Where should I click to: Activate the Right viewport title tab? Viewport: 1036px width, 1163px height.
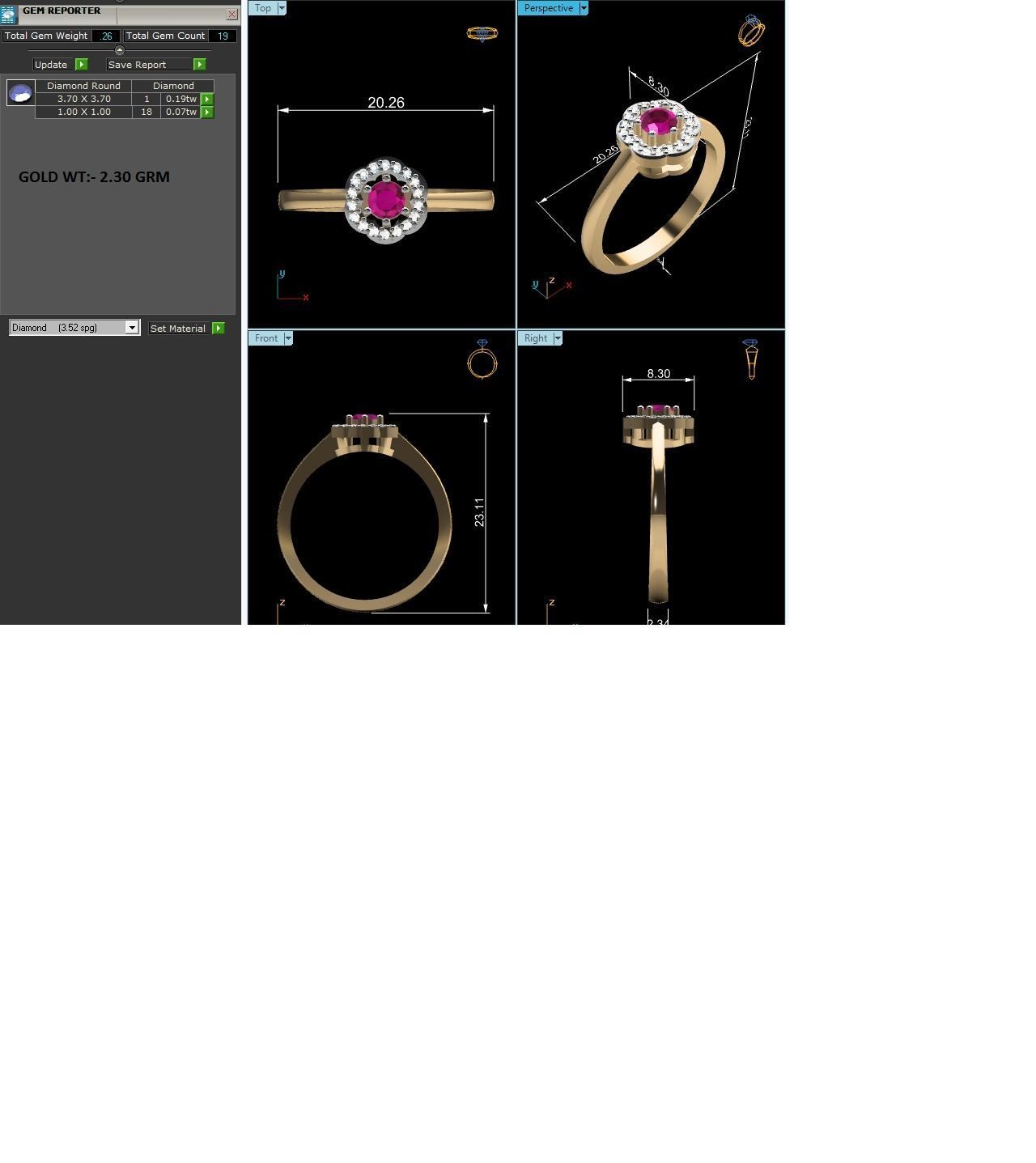536,338
